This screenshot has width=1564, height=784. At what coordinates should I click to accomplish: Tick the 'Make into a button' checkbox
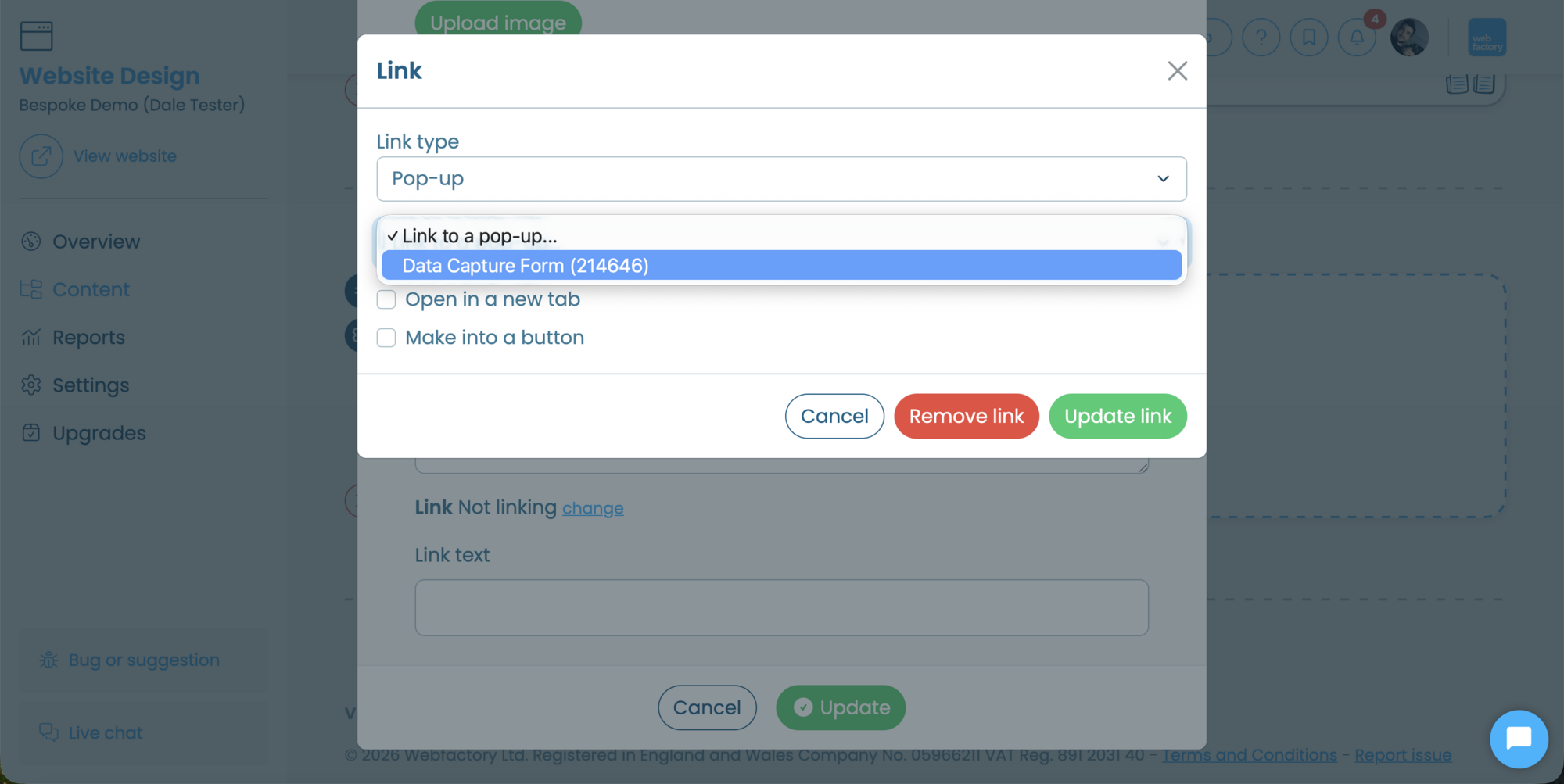click(386, 338)
